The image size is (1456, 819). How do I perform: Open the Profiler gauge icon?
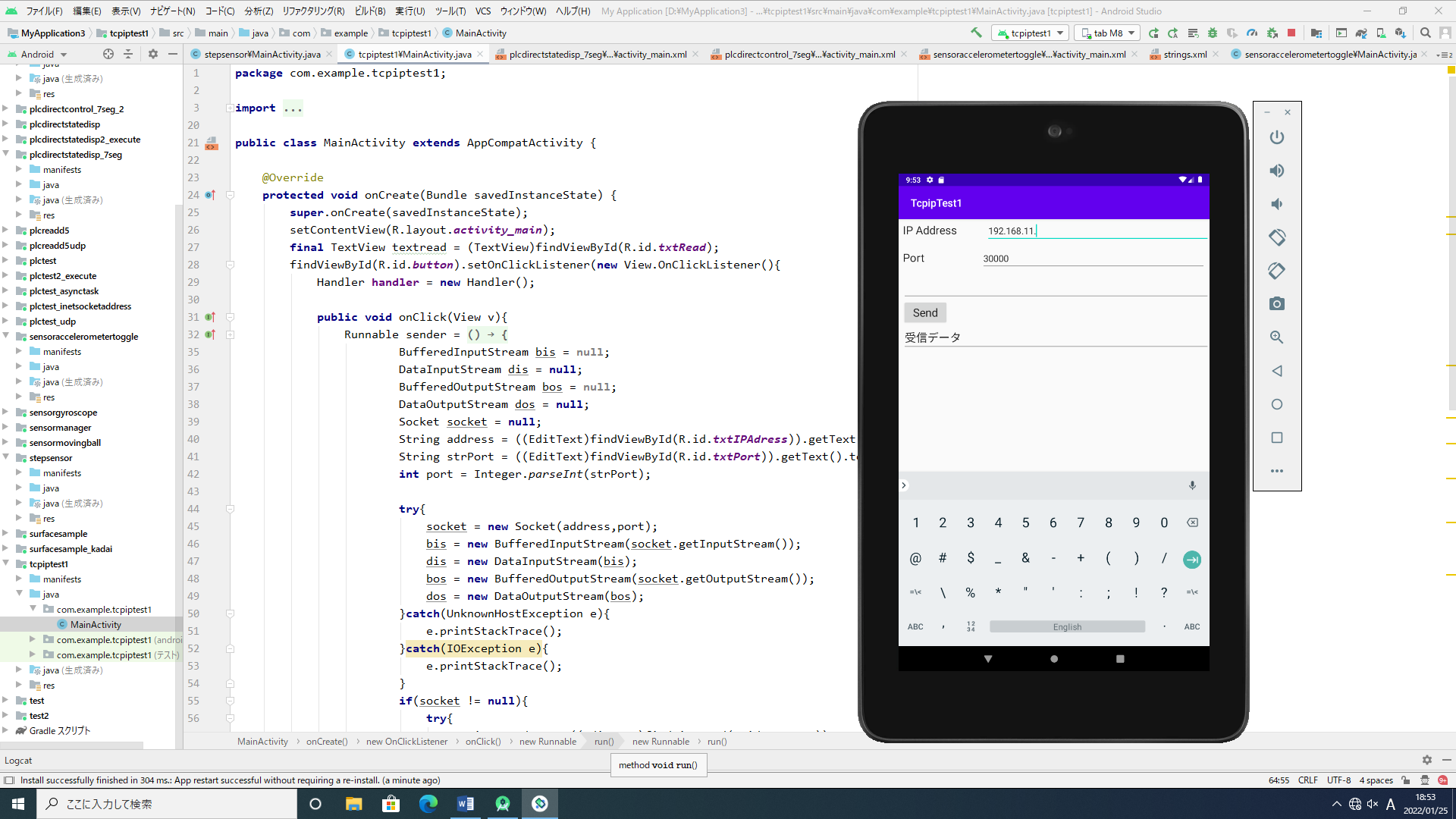click(1252, 33)
